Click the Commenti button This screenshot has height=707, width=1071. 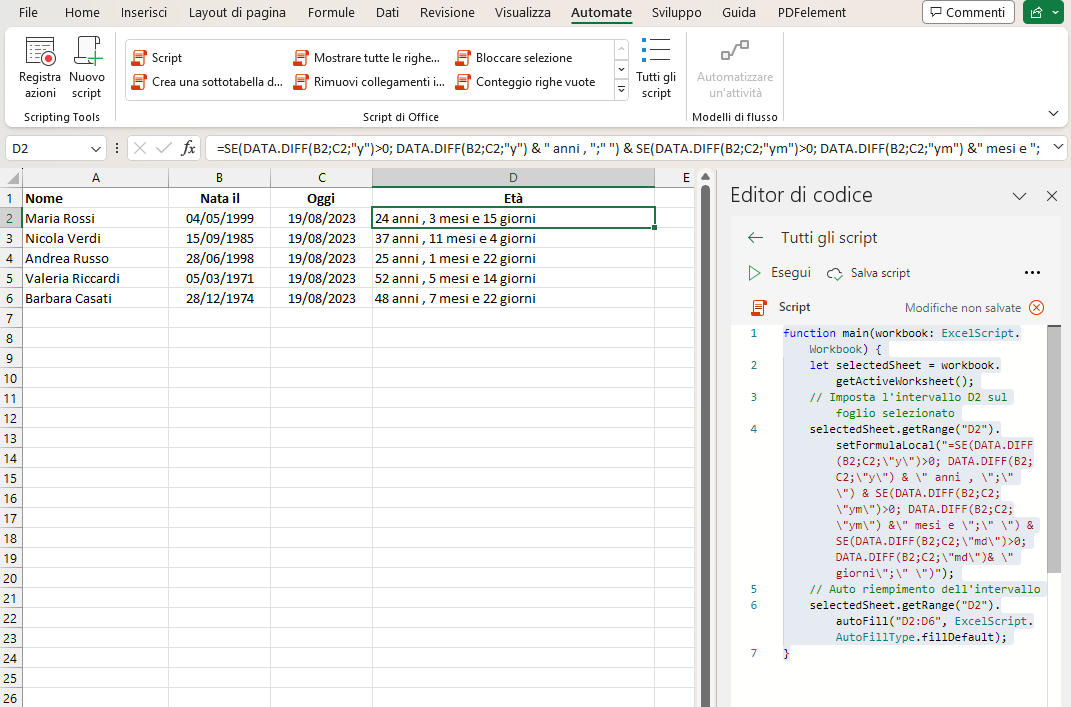968,12
